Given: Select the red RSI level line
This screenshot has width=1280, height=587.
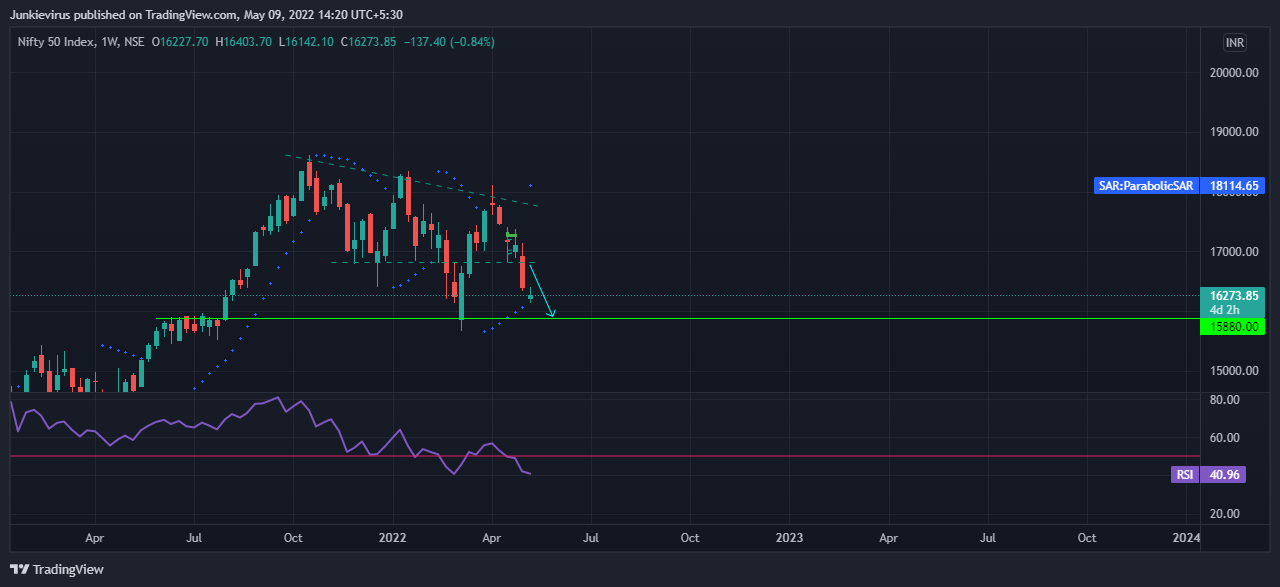Looking at the screenshot, I should point(604,456).
